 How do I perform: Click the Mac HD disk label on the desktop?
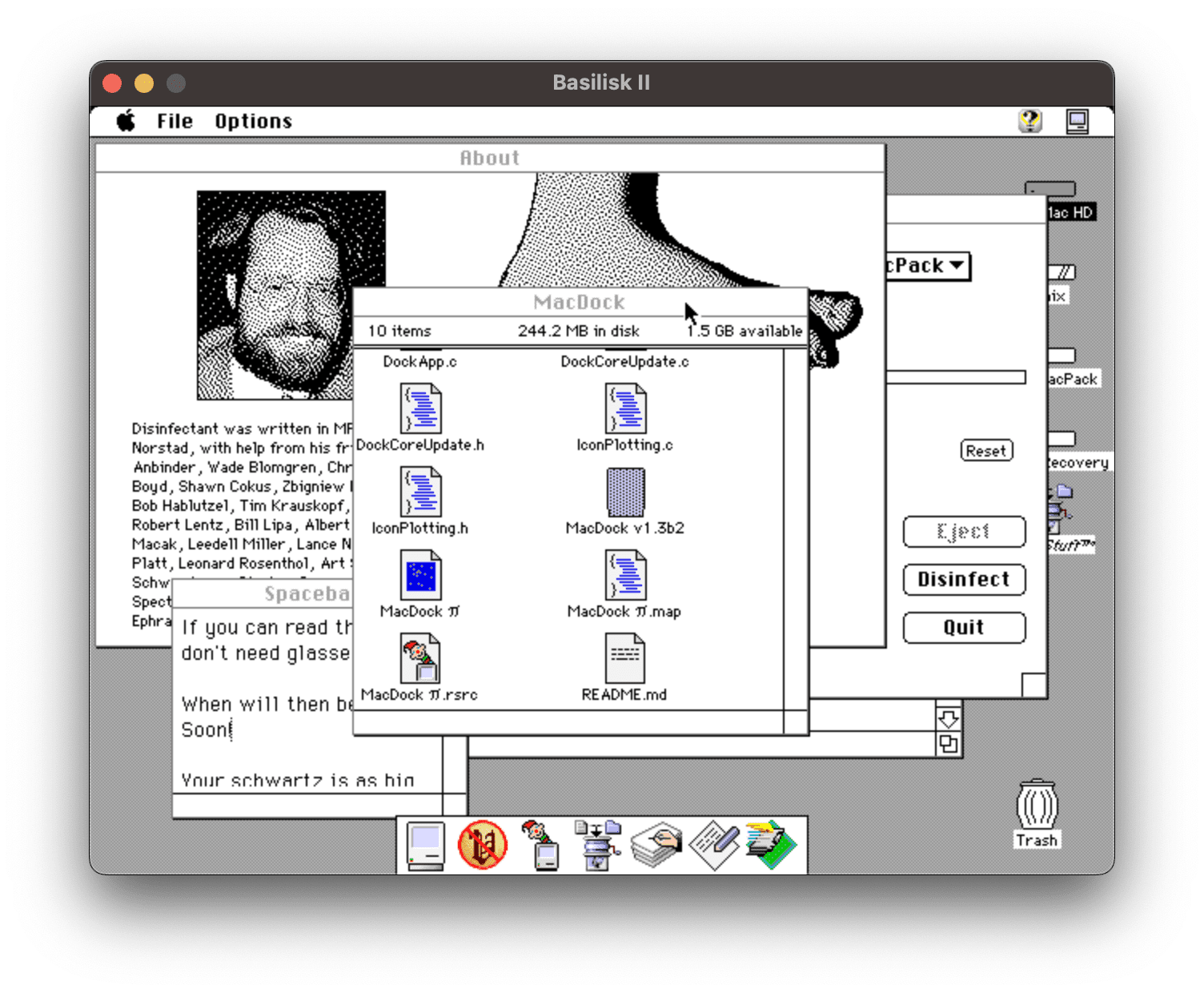(x=1071, y=212)
